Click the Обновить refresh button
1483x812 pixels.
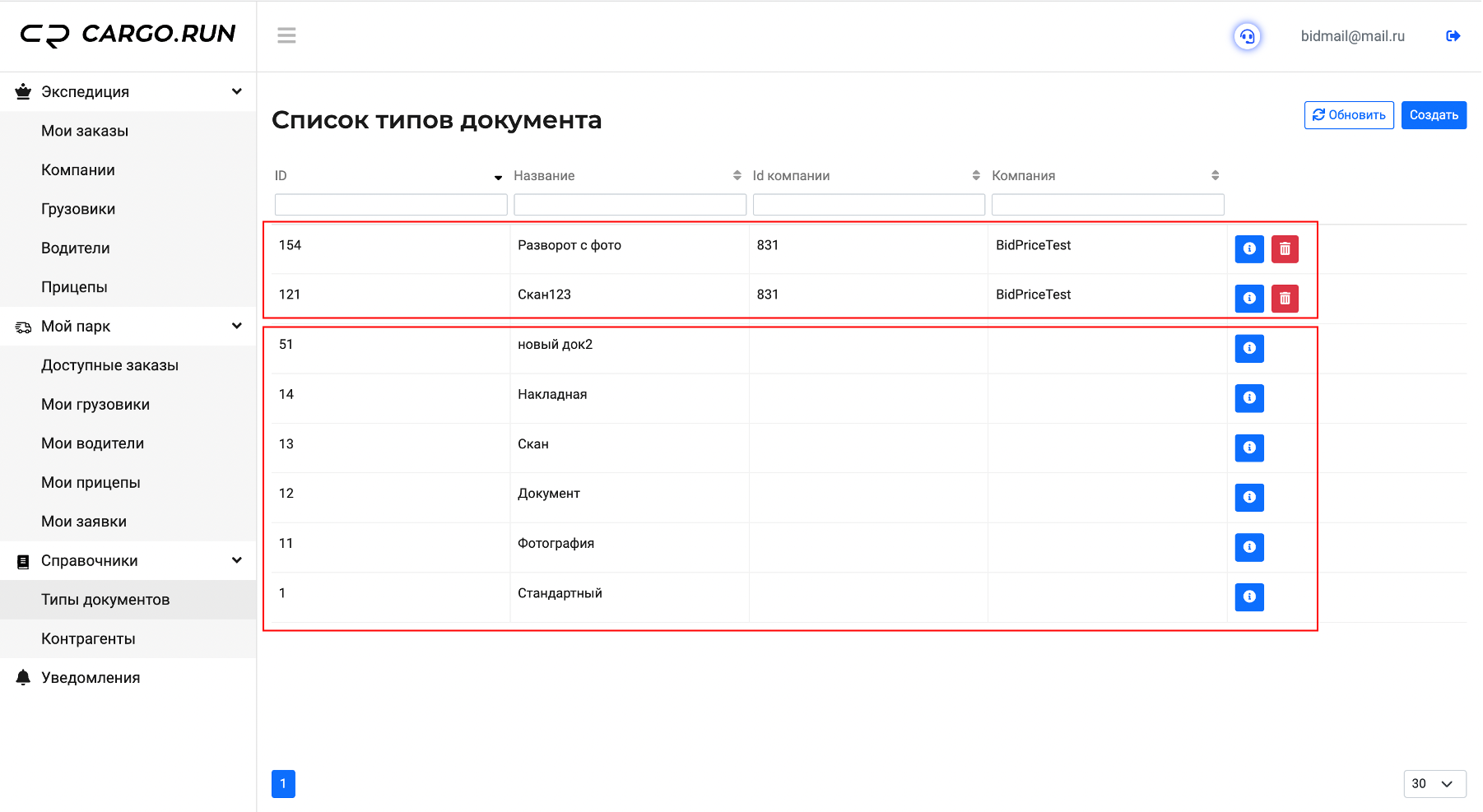[1349, 115]
